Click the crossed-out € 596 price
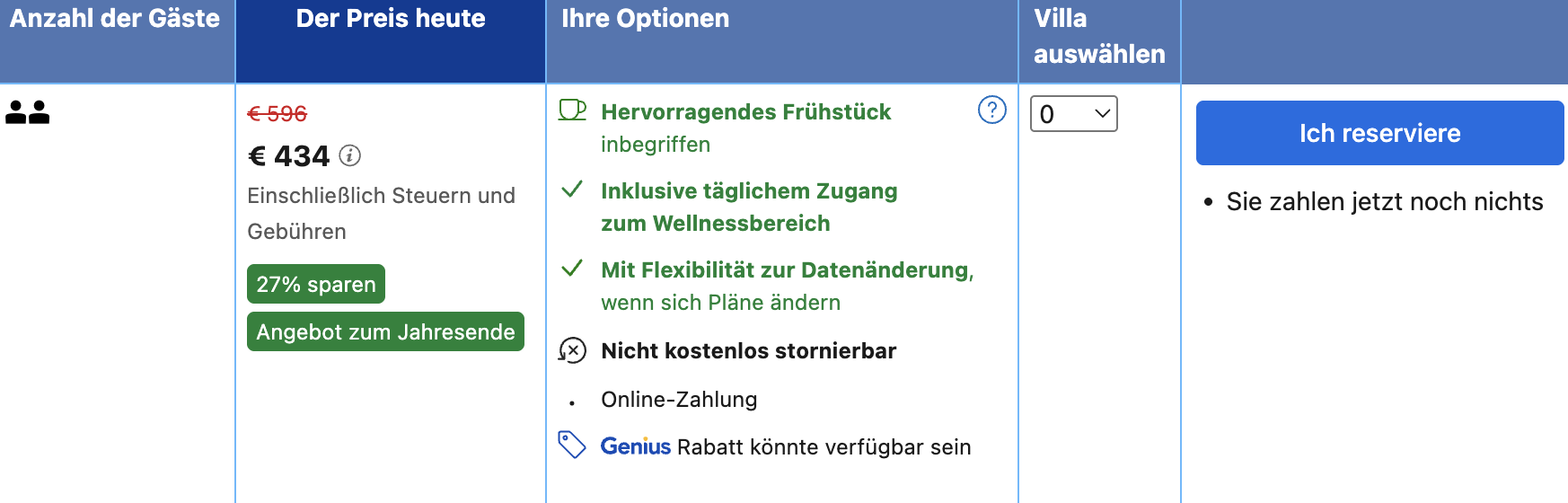 (277, 114)
